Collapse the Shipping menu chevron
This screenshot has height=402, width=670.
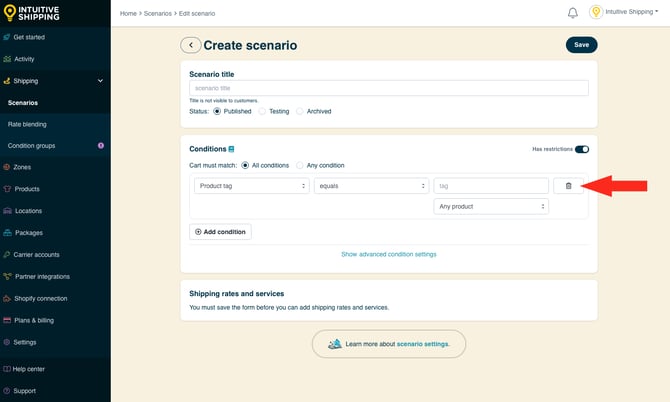click(100, 81)
